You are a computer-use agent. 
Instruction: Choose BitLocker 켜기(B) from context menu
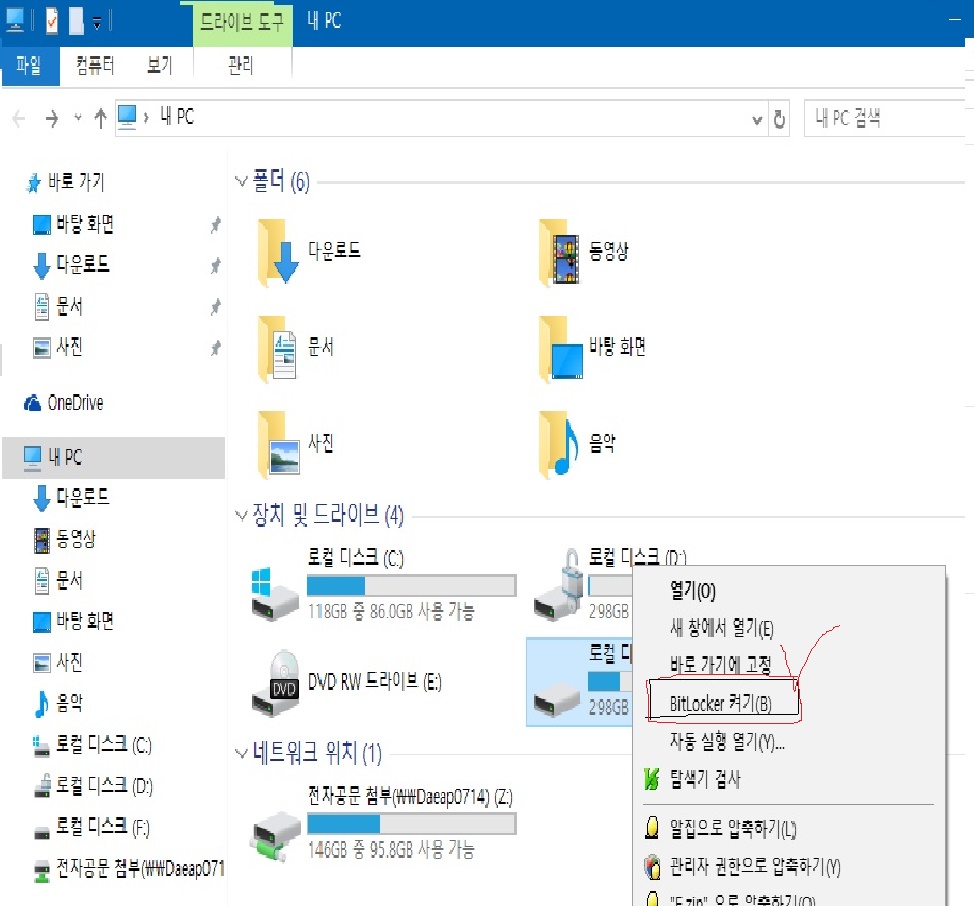[x=720, y=703]
